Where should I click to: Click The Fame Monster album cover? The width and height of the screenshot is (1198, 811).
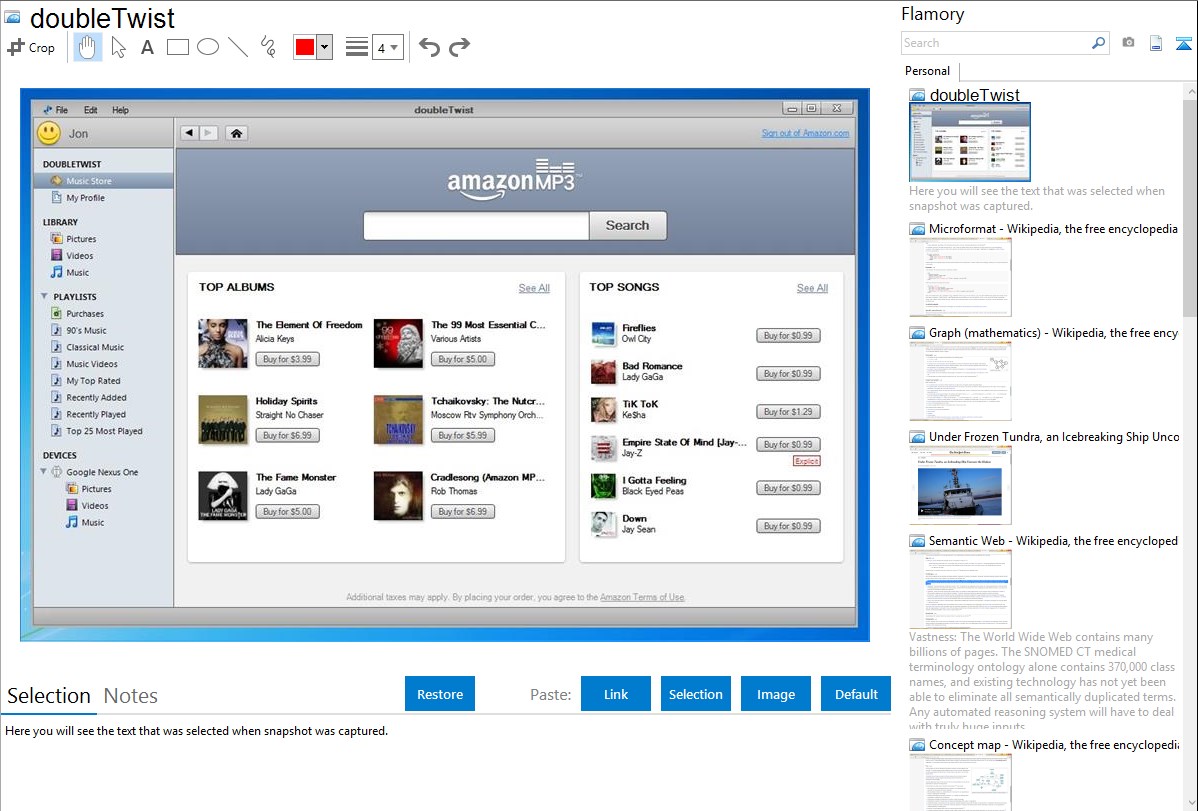click(223, 495)
